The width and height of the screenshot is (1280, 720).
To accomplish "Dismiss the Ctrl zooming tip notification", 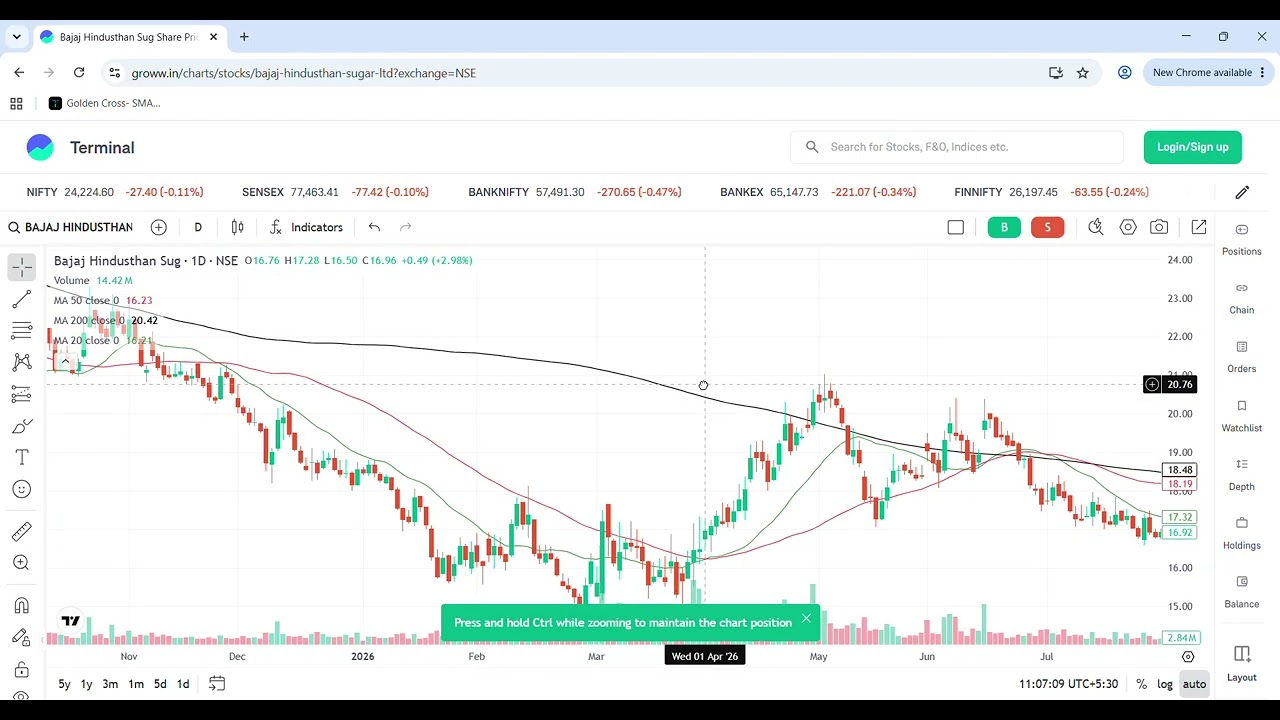I will (806, 619).
